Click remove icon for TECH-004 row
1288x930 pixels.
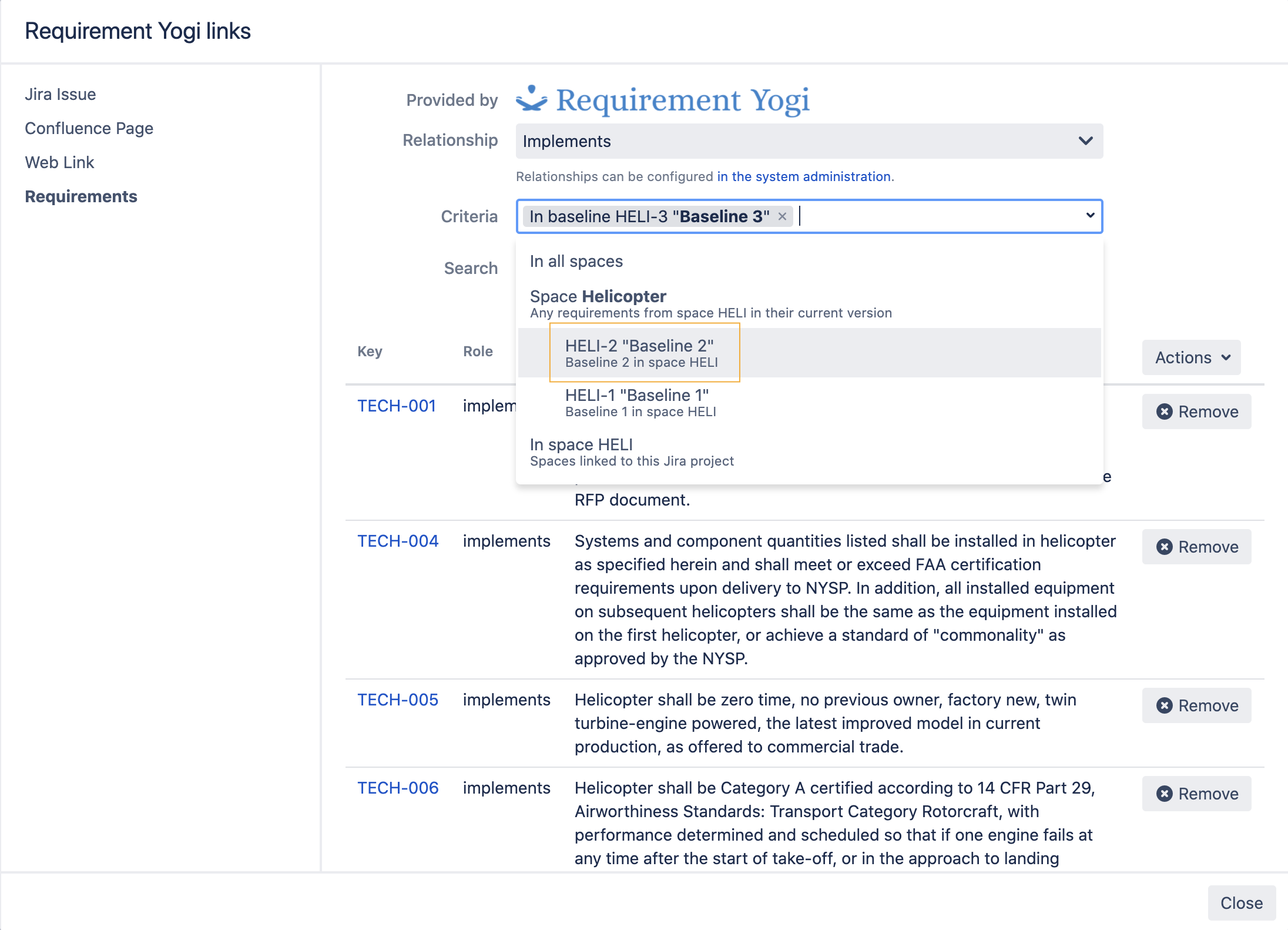coord(1164,547)
